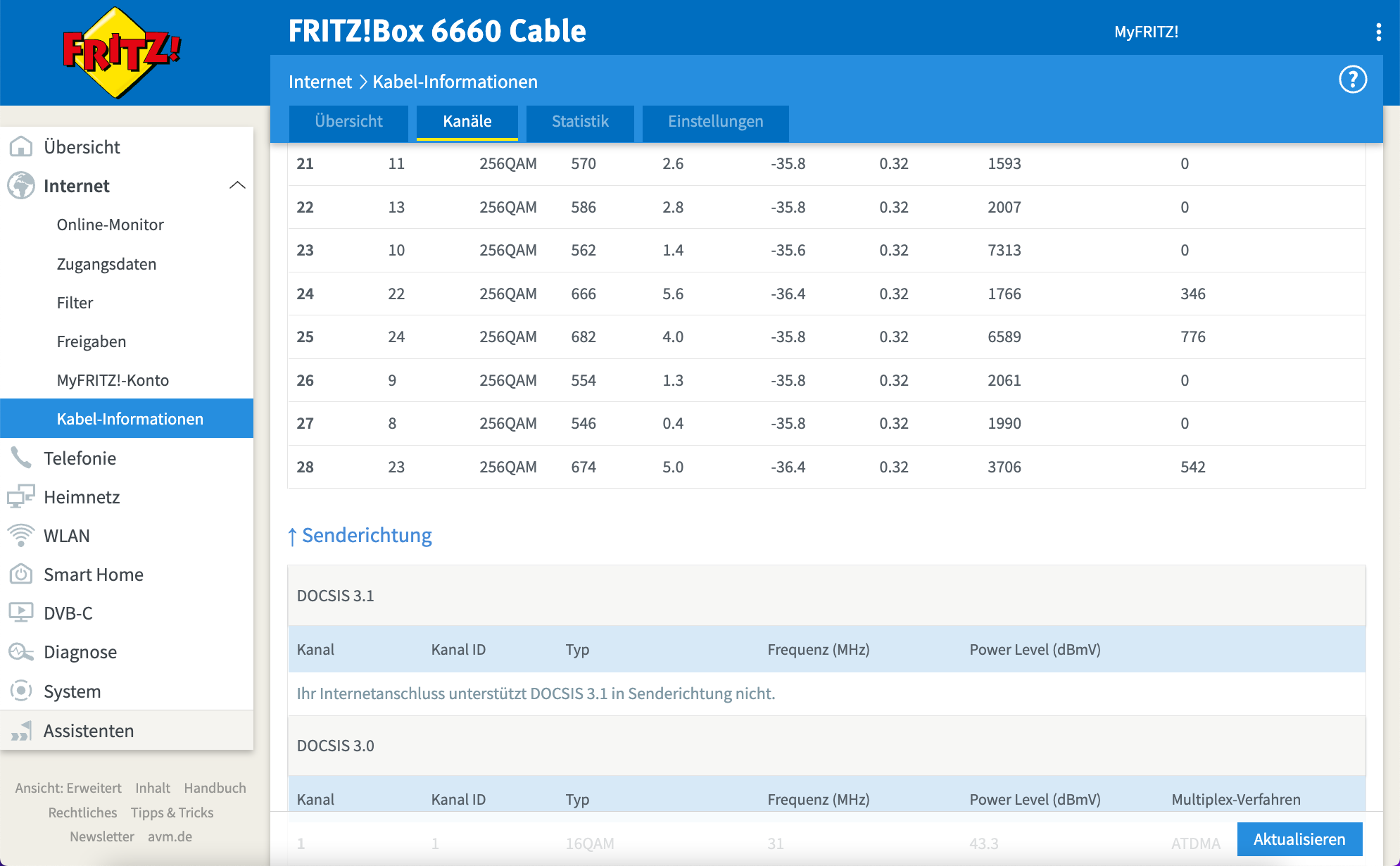Click the Diagnose icon
The image size is (1400, 866).
[x=21, y=651]
